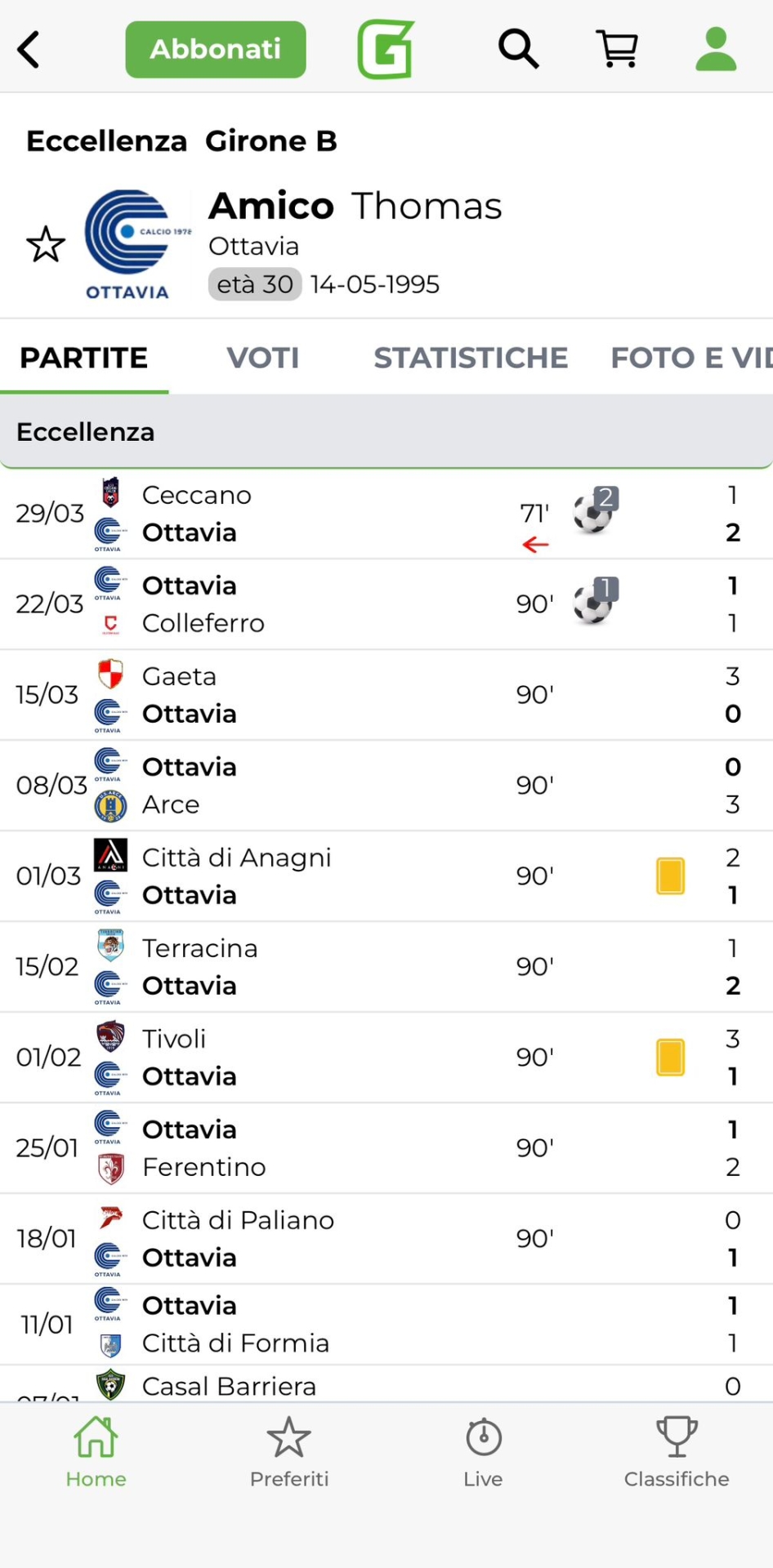
Task: Open Live in bottom navigation
Action: pyautogui.click(x=483, y=1452)
